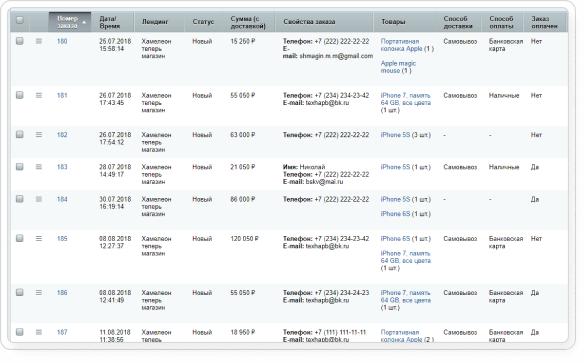This screenshot has width=586, height=363.
Task: Open iPhone 5S product link in order 182
Action: [x=395, y=135]
